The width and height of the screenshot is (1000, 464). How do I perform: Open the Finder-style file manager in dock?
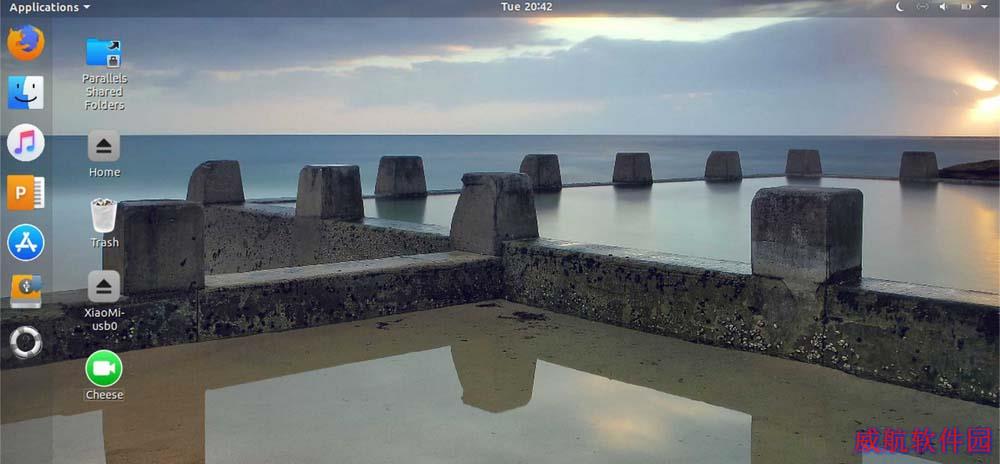26,92
